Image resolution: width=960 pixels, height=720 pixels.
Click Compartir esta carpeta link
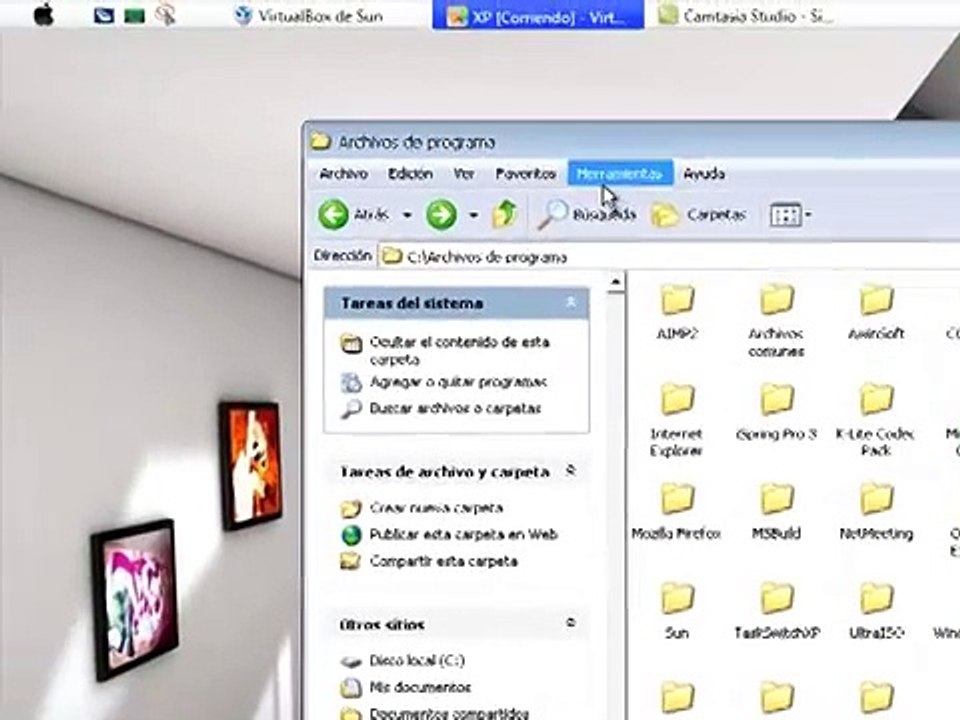[443, 561]
